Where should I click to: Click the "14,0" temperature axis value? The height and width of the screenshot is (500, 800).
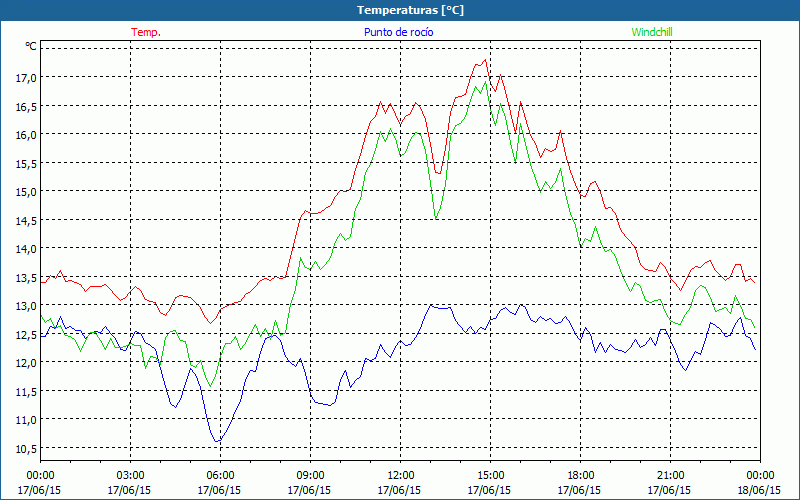click(x=27, y=249)
